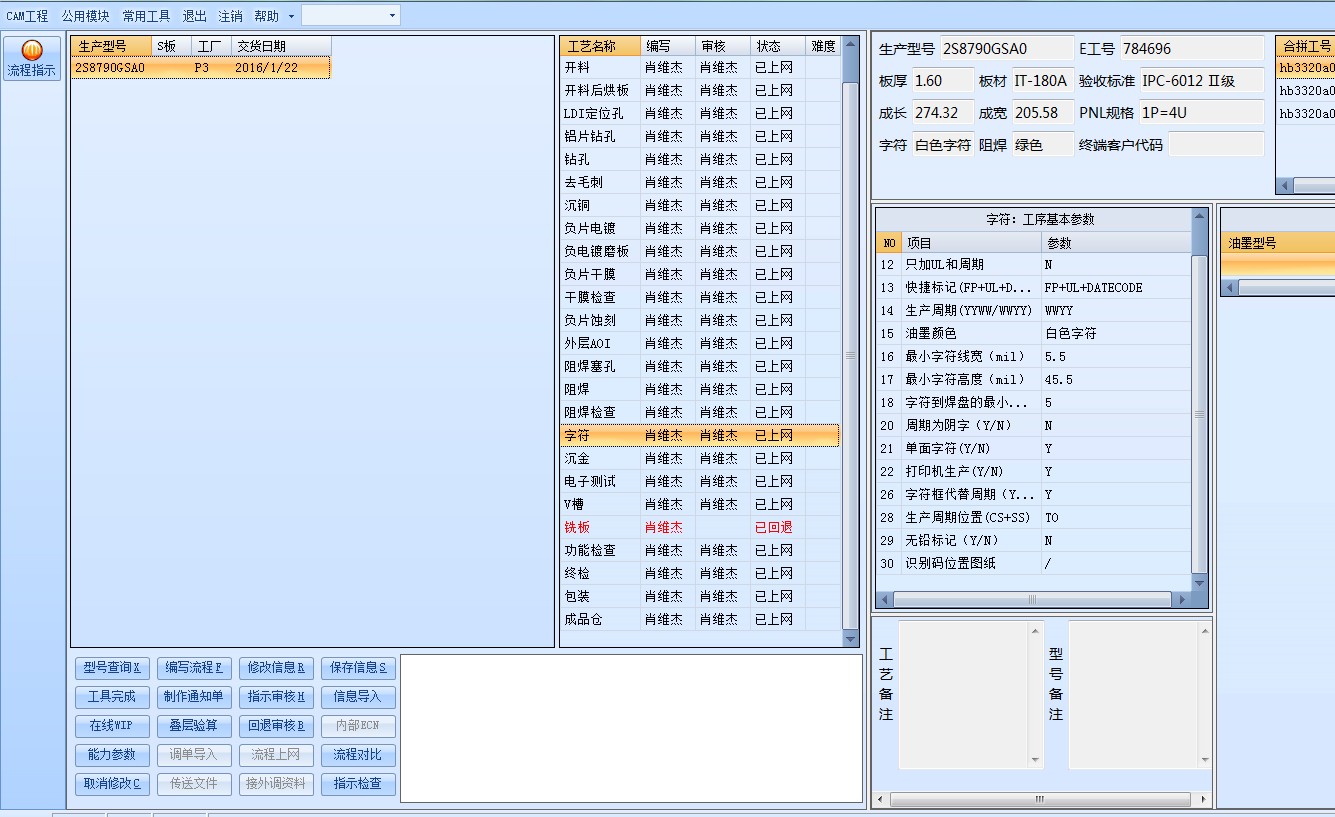Click the E工号 field showing 784696
This screenshot has width=1335, height=817.
tap(1192, 48)
